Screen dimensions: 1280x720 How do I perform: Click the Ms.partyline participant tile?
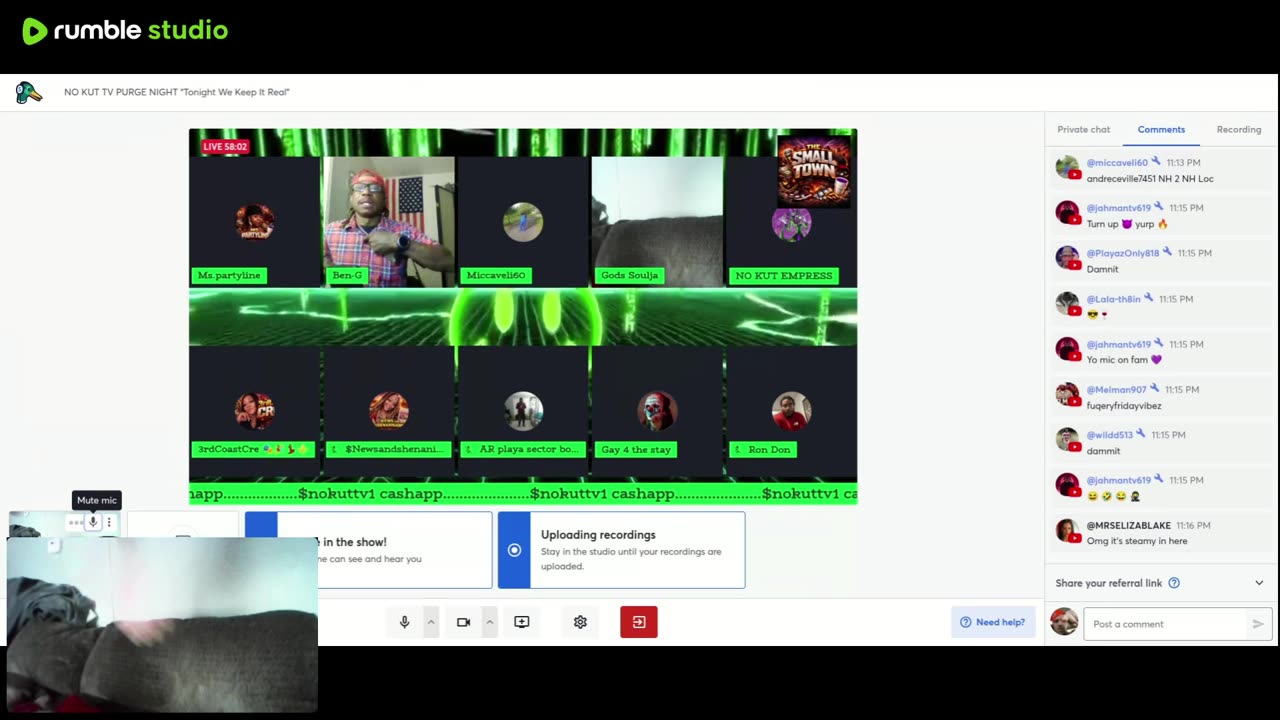255,222
